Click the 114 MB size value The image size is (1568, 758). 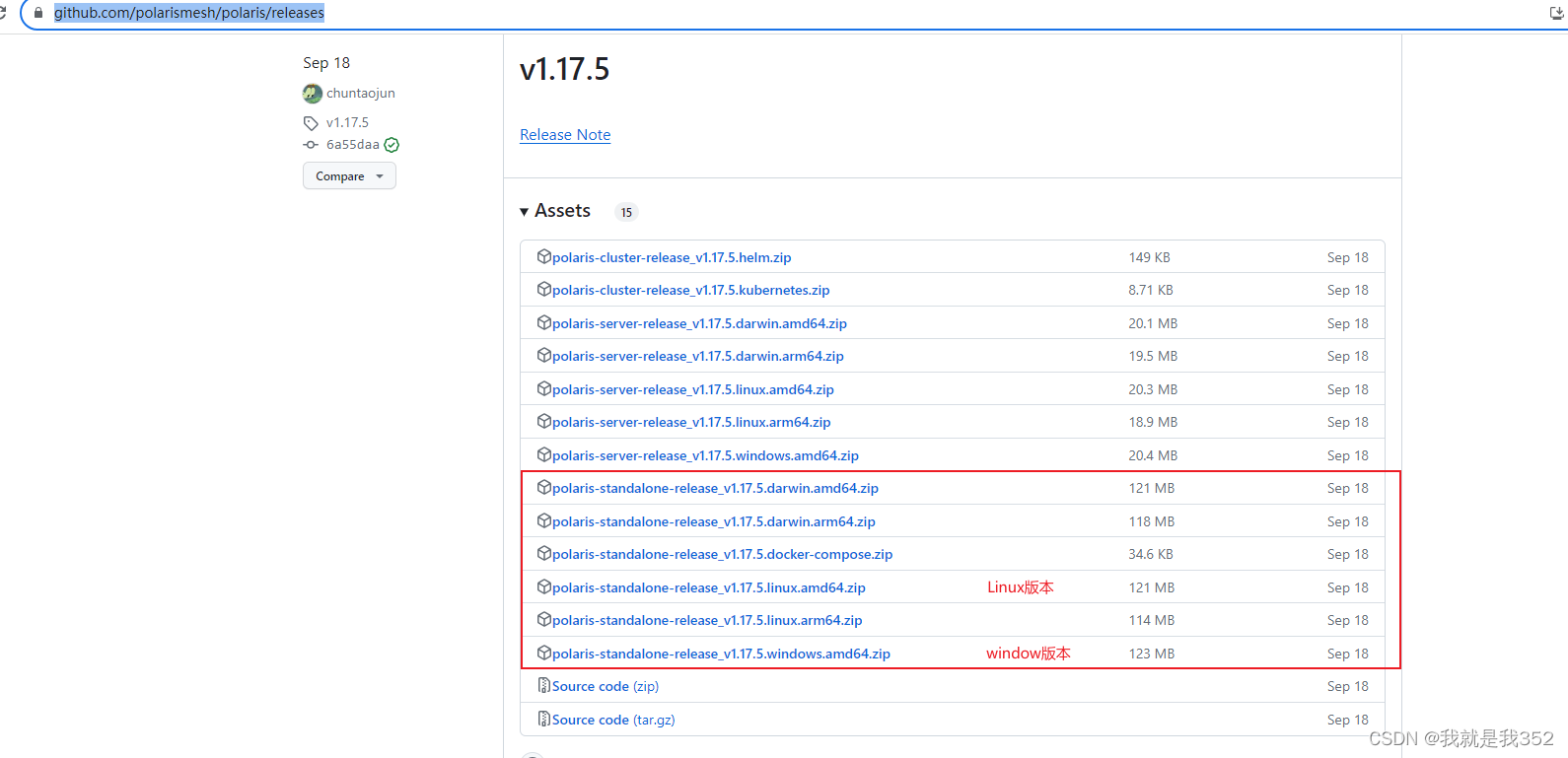click(1152, 620)
